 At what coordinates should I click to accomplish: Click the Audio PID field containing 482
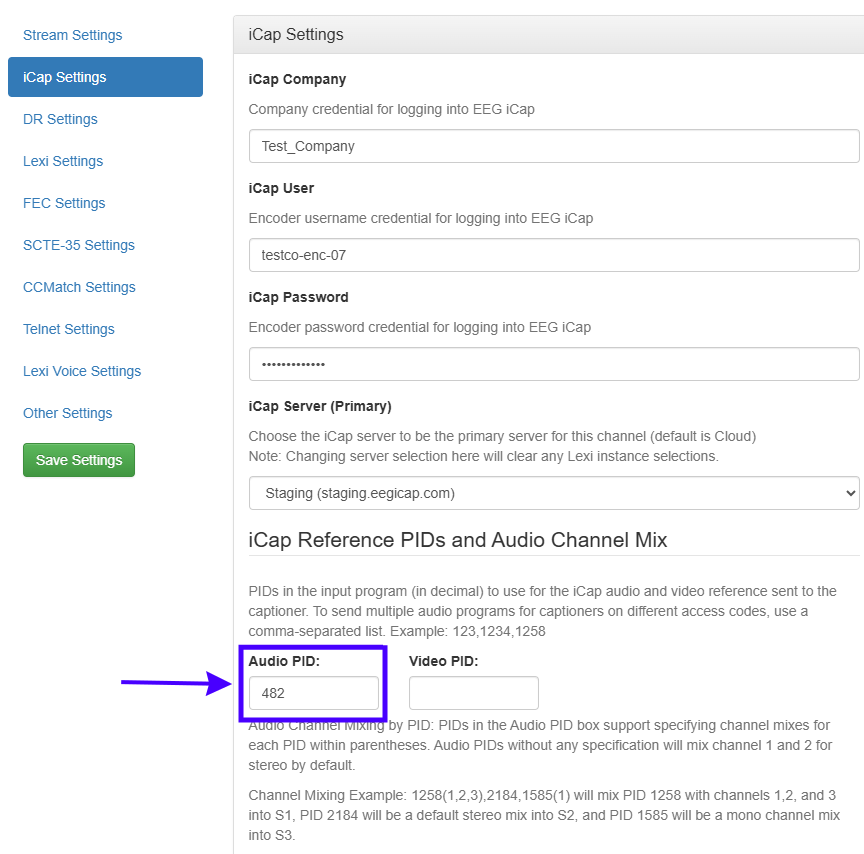tap(314, 693)
